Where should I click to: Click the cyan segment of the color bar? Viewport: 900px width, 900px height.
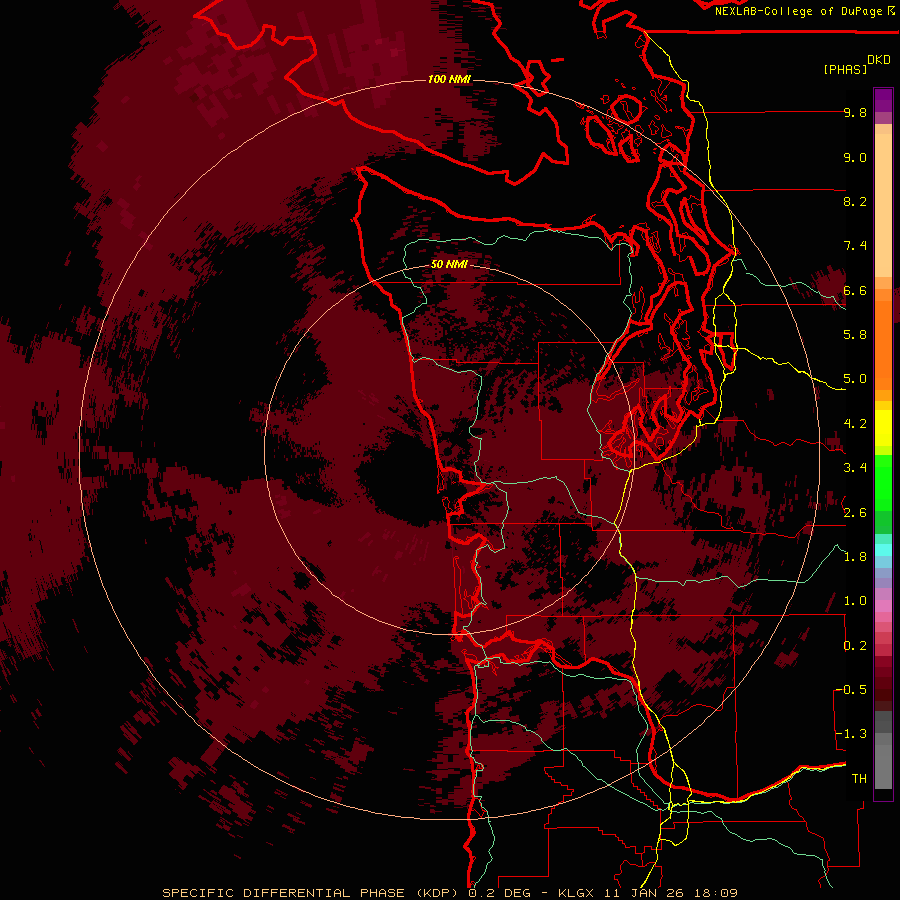(883, 550)
